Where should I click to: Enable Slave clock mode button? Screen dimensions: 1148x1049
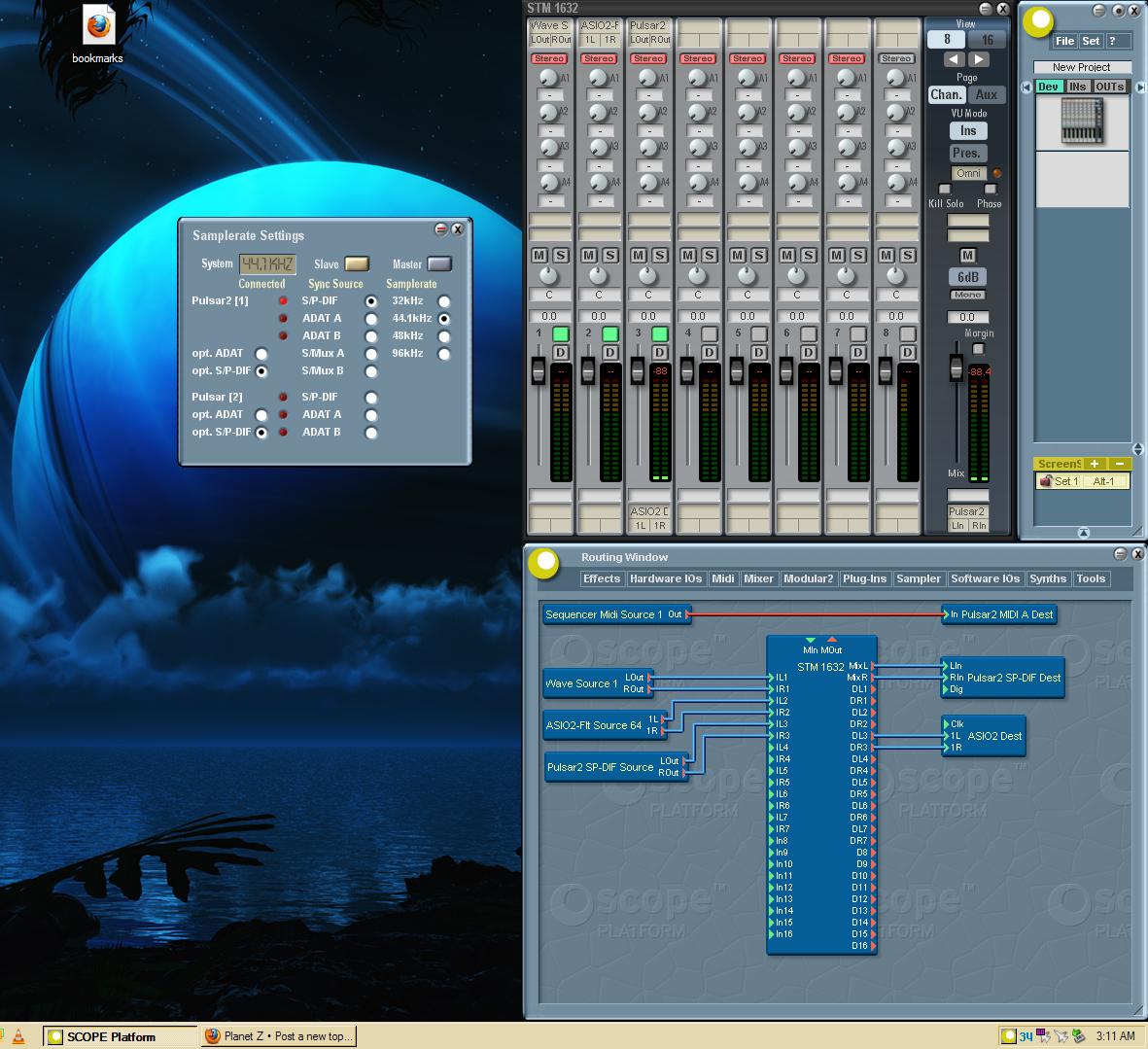[x=357, y=263]
